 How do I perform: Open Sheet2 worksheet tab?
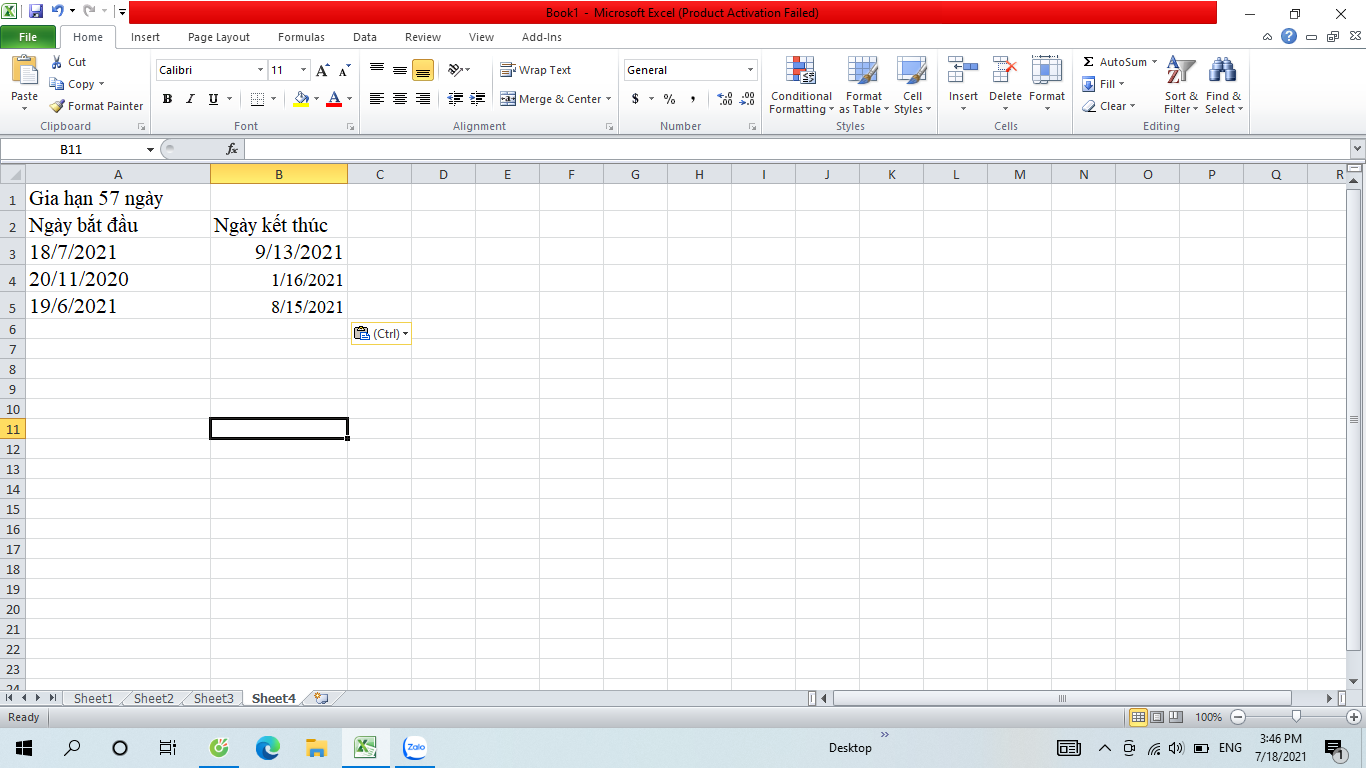154,698
